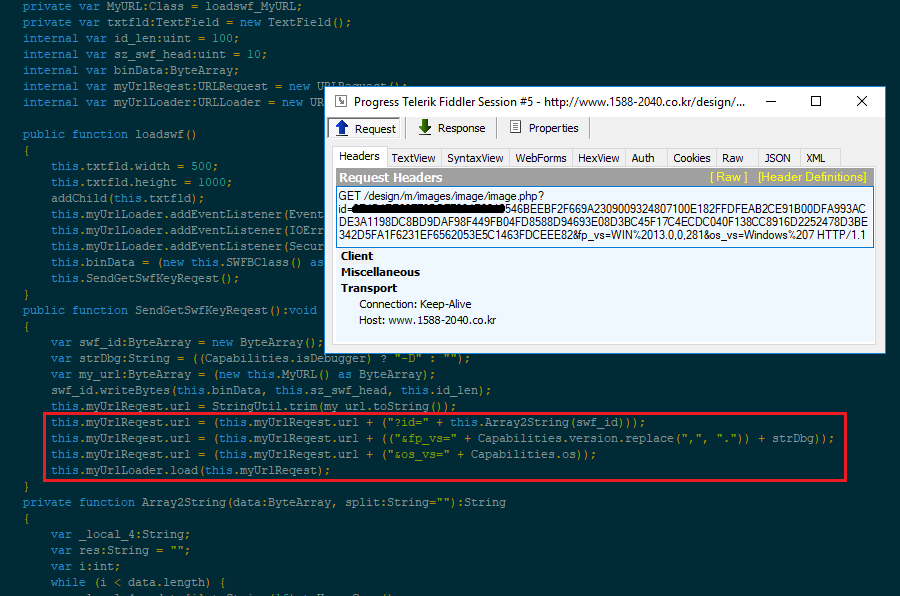
Task: Click 'this.txtfld.height = 1000;' line
Action: 141,183
